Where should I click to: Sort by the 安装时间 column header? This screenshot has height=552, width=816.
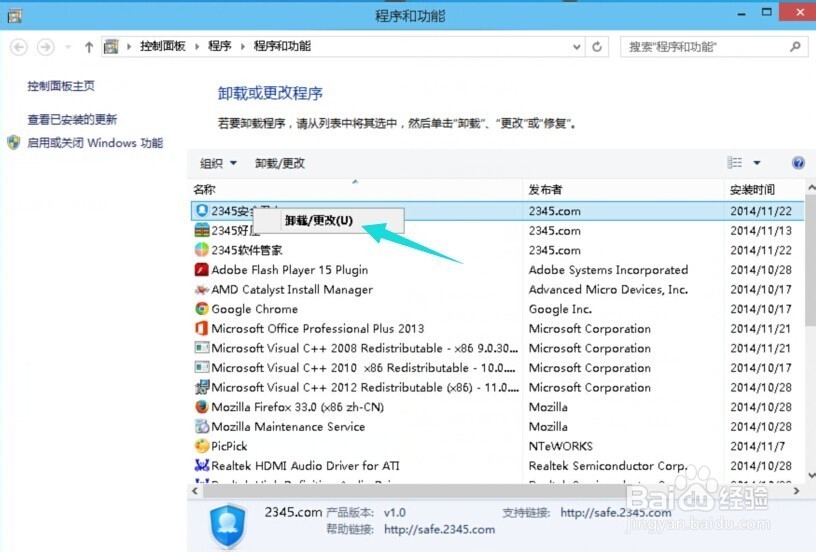point(764,189)
